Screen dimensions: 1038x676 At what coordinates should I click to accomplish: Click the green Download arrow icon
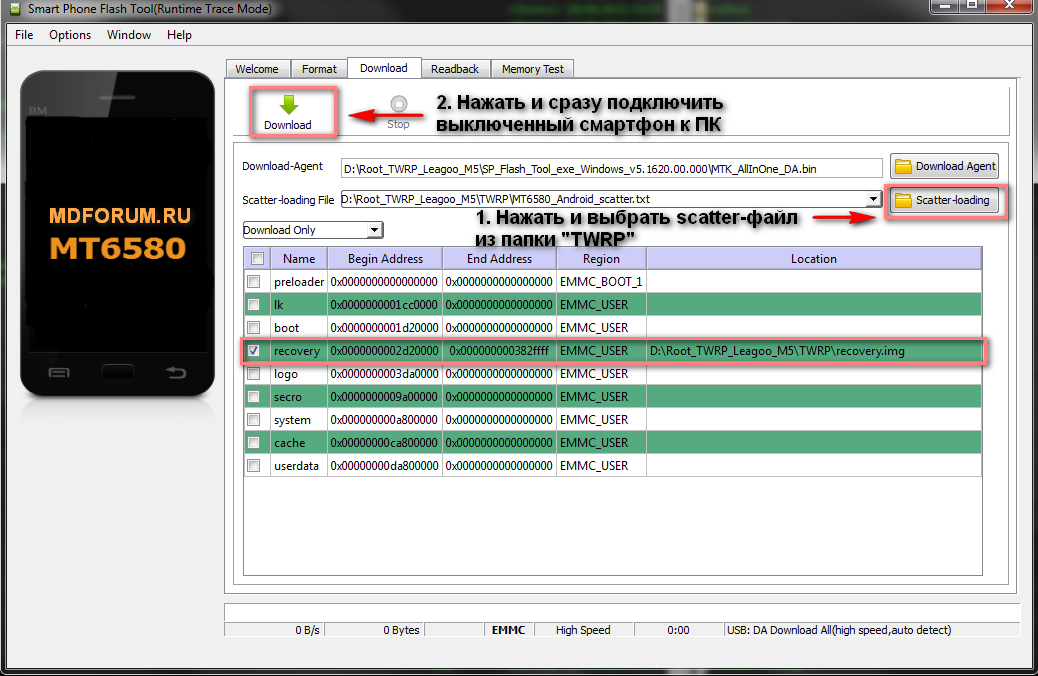(288, 105)
